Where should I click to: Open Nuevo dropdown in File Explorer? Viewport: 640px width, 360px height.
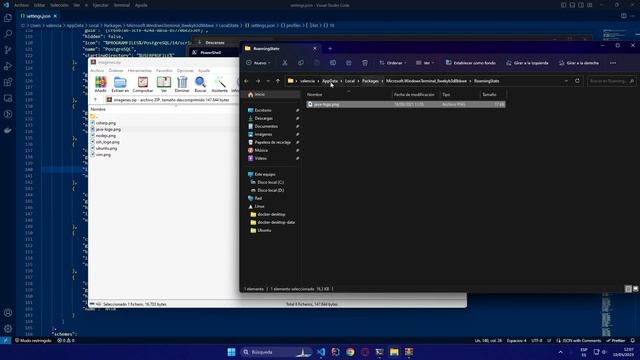(x=258, y=63)
